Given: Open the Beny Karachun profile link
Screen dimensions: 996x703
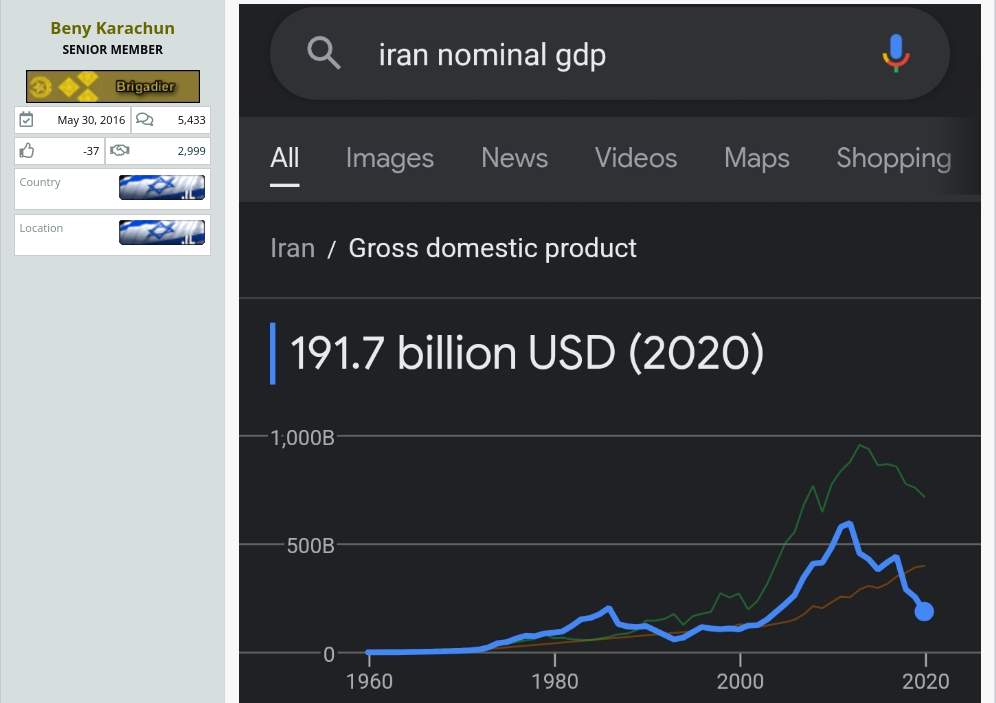Looking at the screenshot, I should point(112,28).
